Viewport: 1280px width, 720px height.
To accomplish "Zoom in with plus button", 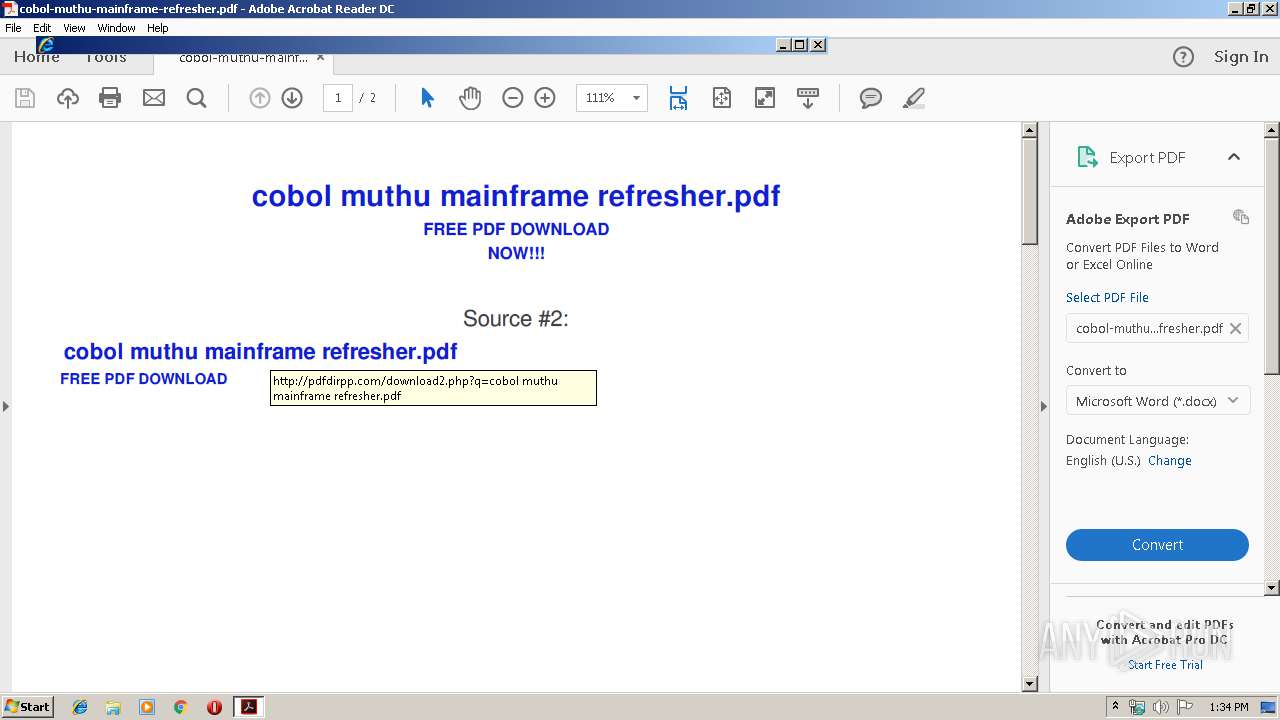I will point(545,98).
